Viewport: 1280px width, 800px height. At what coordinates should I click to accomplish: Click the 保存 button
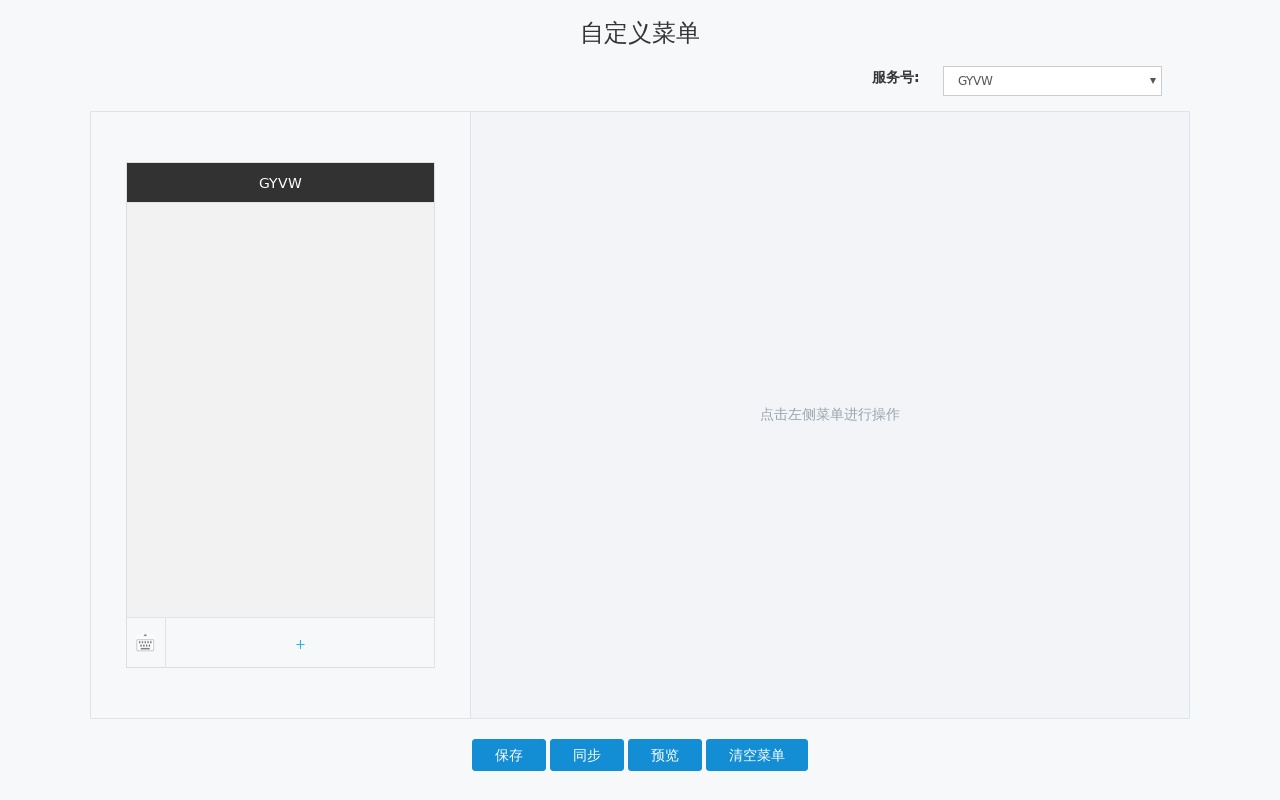tap(509, 755)
